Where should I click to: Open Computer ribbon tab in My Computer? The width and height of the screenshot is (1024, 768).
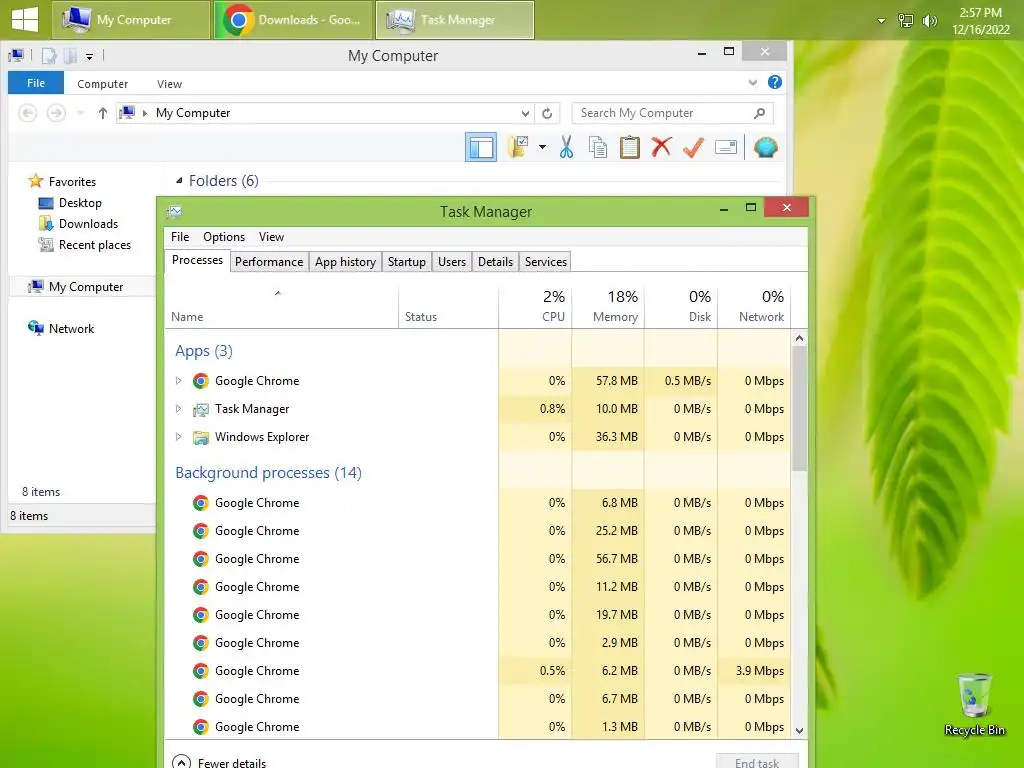pyautogui.click(x=103, y=84)
